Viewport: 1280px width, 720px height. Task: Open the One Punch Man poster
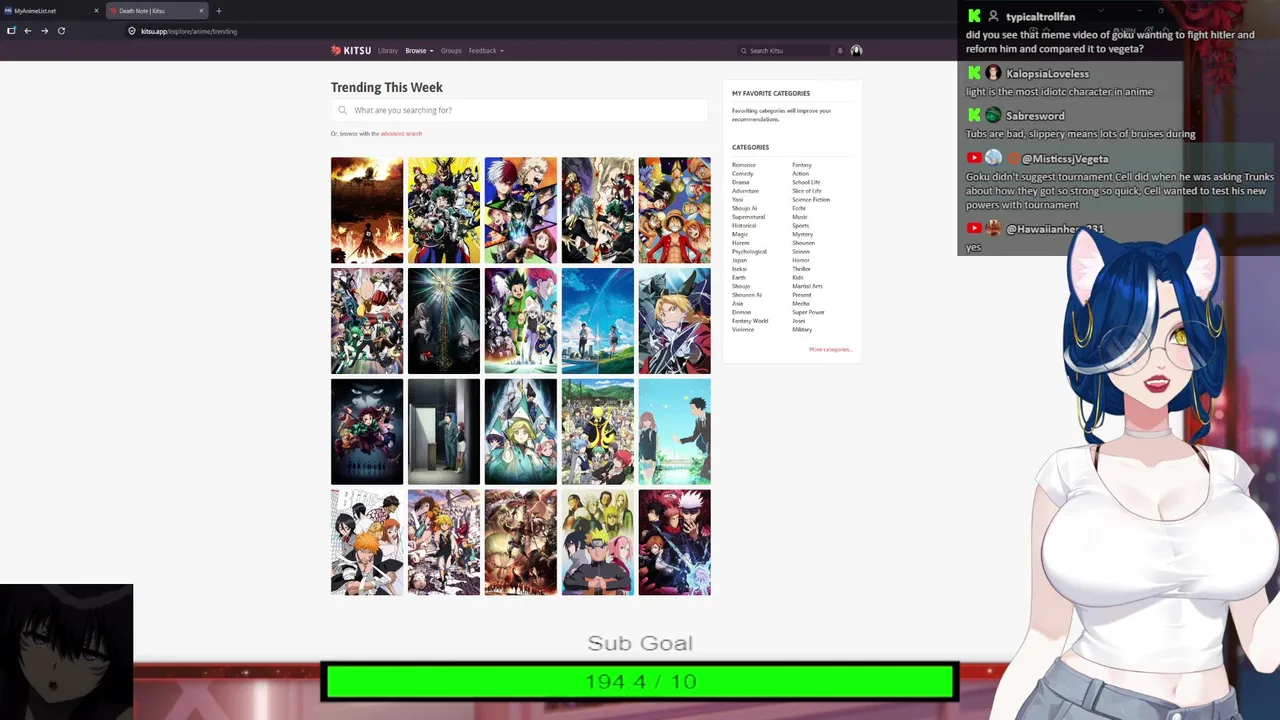point(367,321)
